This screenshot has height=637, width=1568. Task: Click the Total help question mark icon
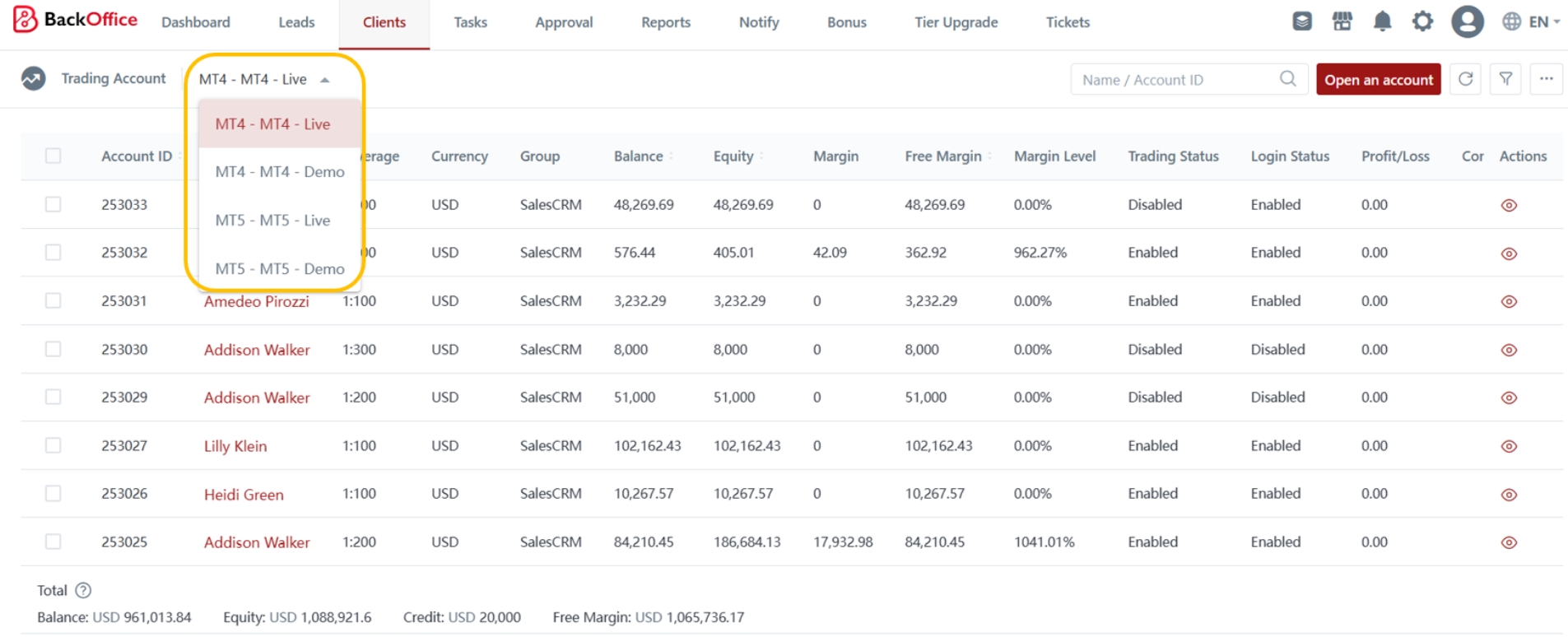coord(83,590)
